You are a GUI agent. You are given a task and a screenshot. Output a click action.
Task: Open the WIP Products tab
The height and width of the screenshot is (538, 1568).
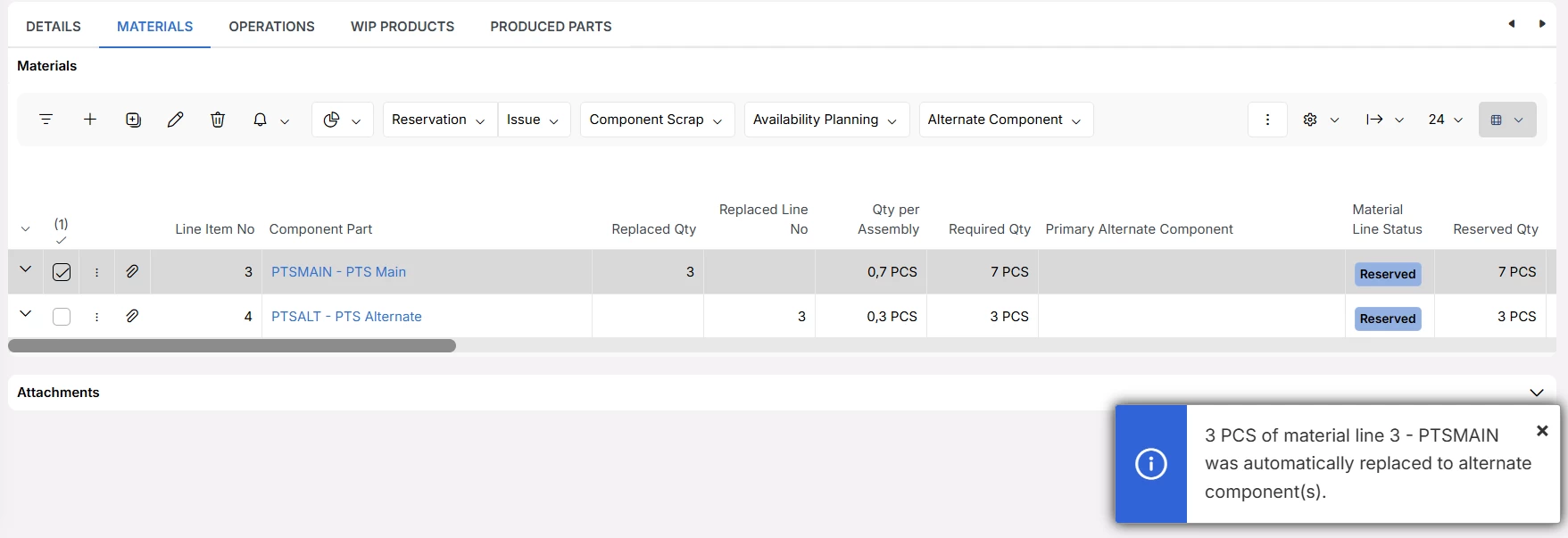402,27
